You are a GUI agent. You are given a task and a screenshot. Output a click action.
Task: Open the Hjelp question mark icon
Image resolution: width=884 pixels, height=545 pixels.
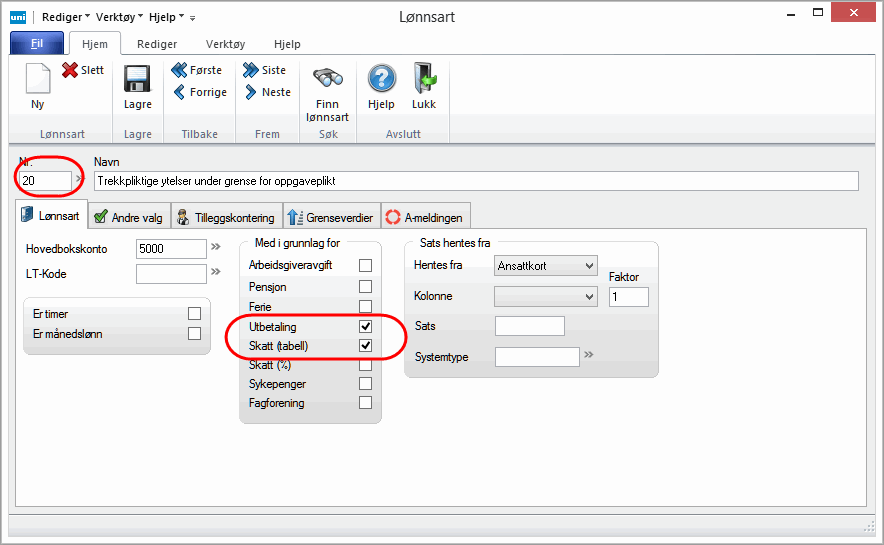click(x=381, y=80)
